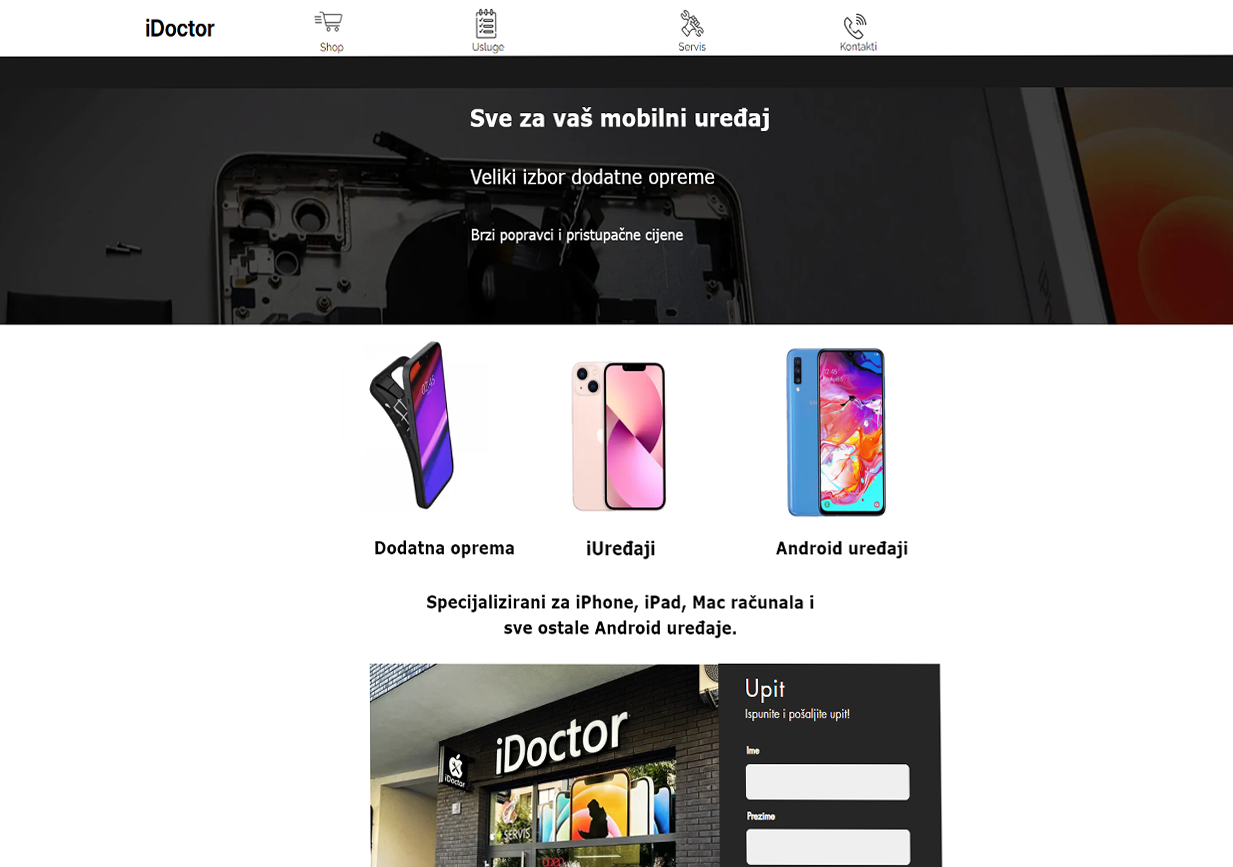
Task: Open the iUređaji category link
Action: [621, 548]
